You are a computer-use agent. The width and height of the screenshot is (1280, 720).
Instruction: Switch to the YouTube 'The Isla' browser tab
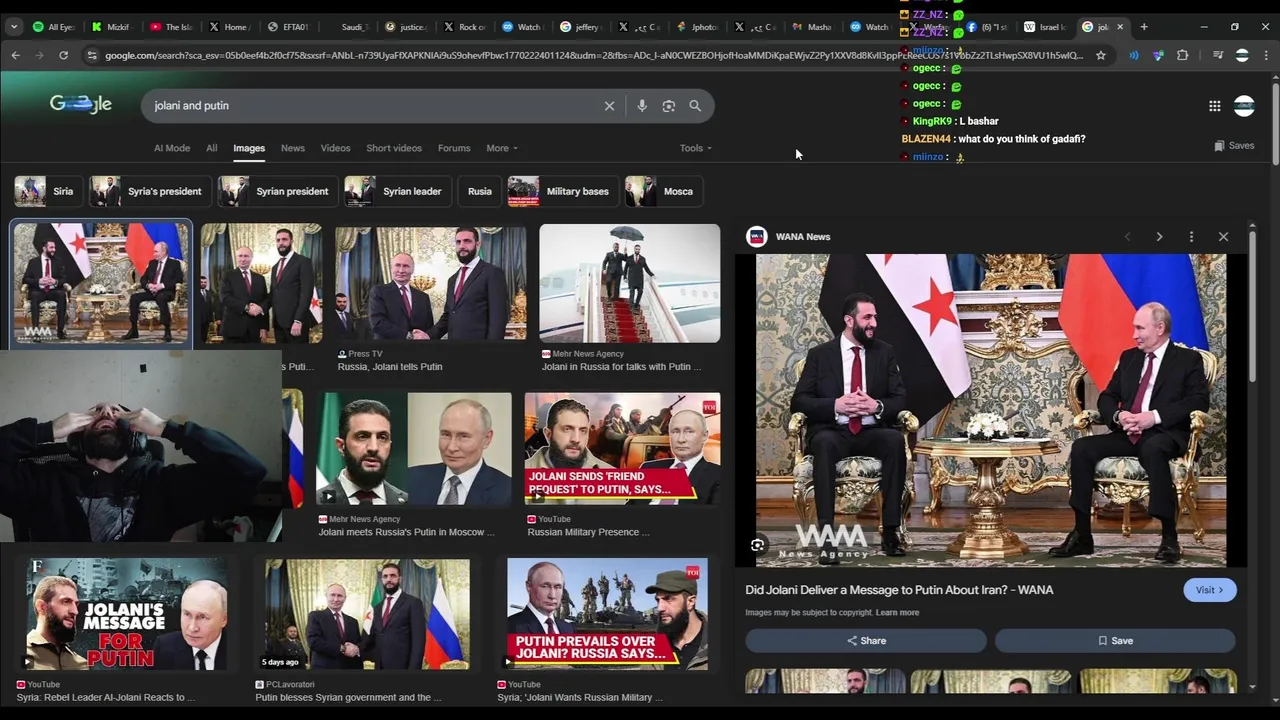(x=173, y=27)
